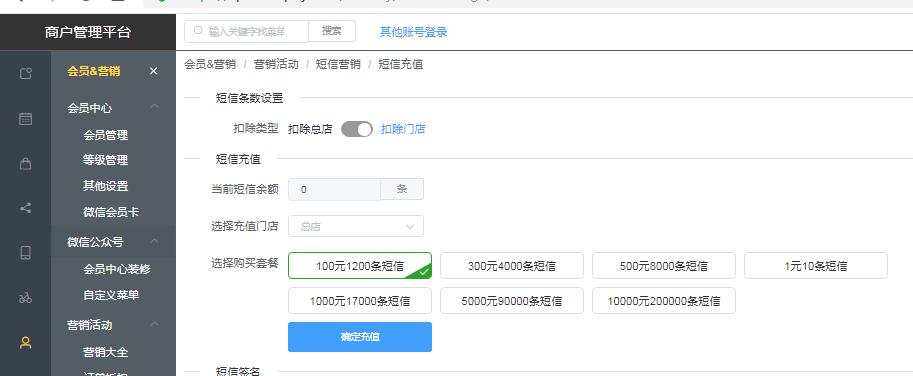Select the 300元4000条短信 package

[512, 266]
